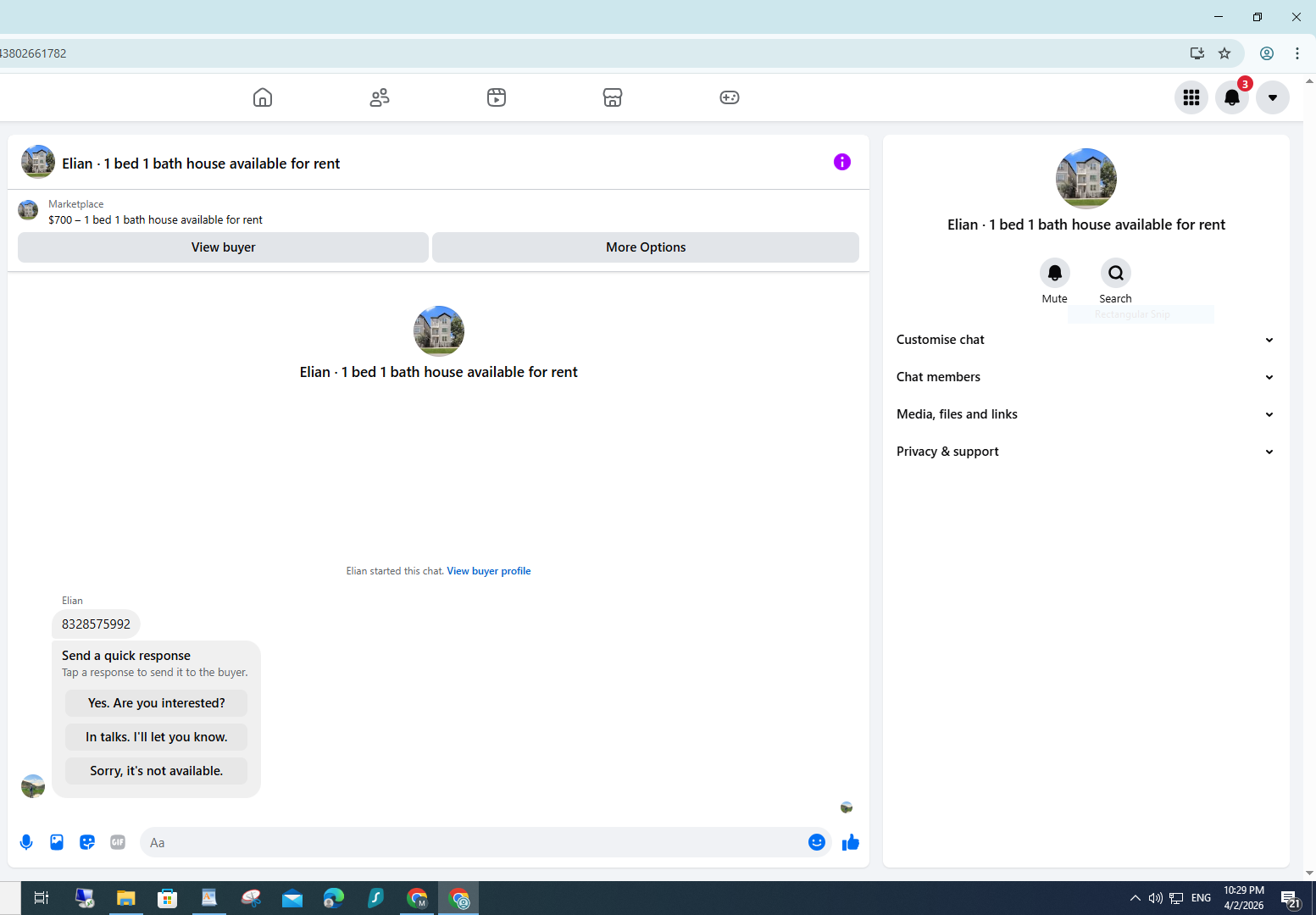The width and height of the screenshot is (1316, 915).
Task: Open the volume control in tray
Action: click(x=1156, y=898)
